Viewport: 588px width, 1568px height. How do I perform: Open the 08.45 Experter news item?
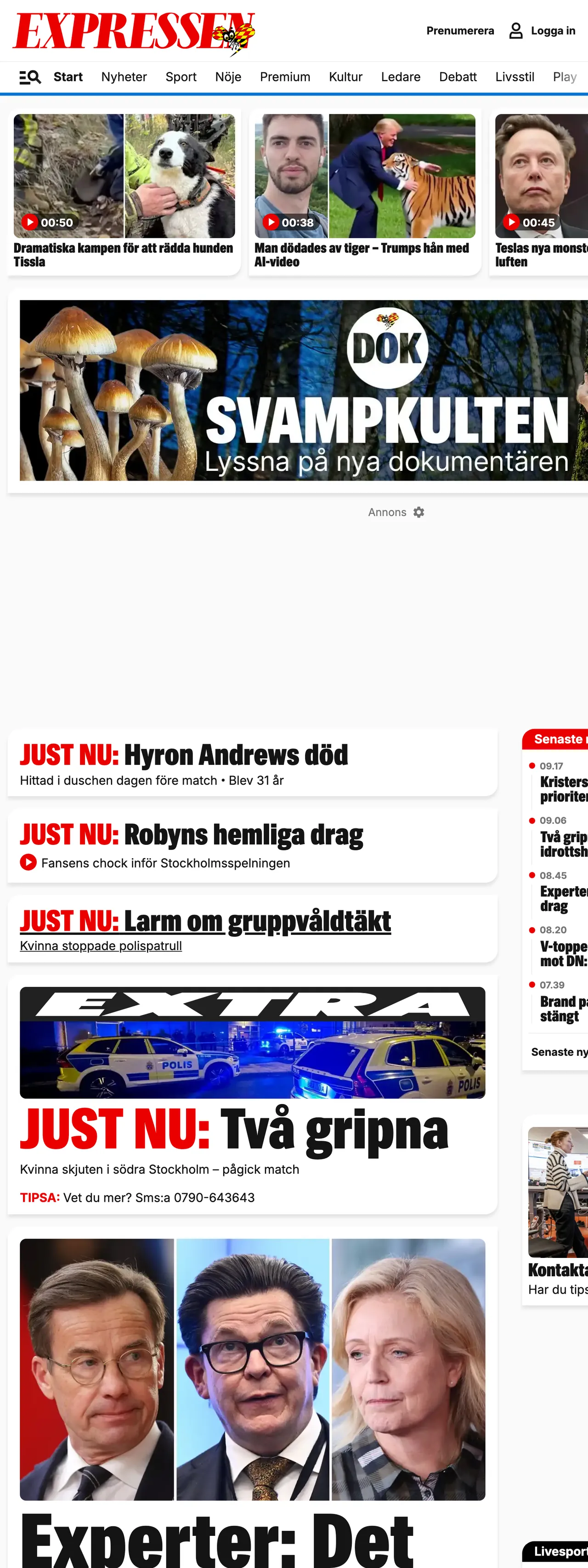point(563,899)
